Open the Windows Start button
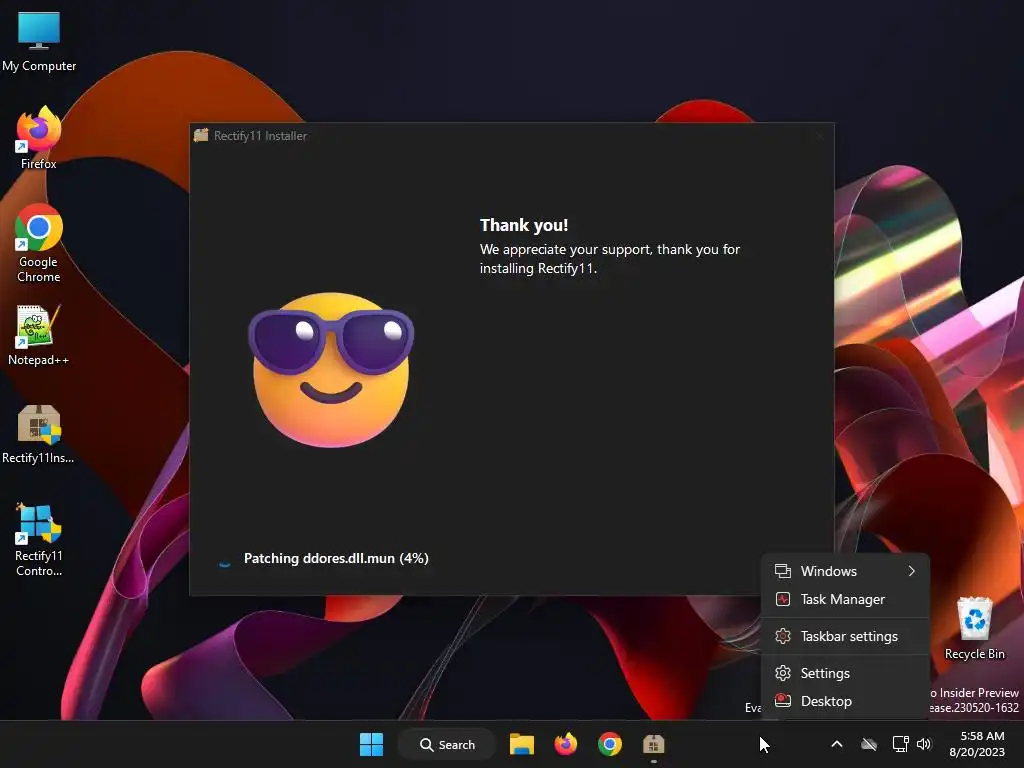Screen dimensions: 1024x768 372,744
